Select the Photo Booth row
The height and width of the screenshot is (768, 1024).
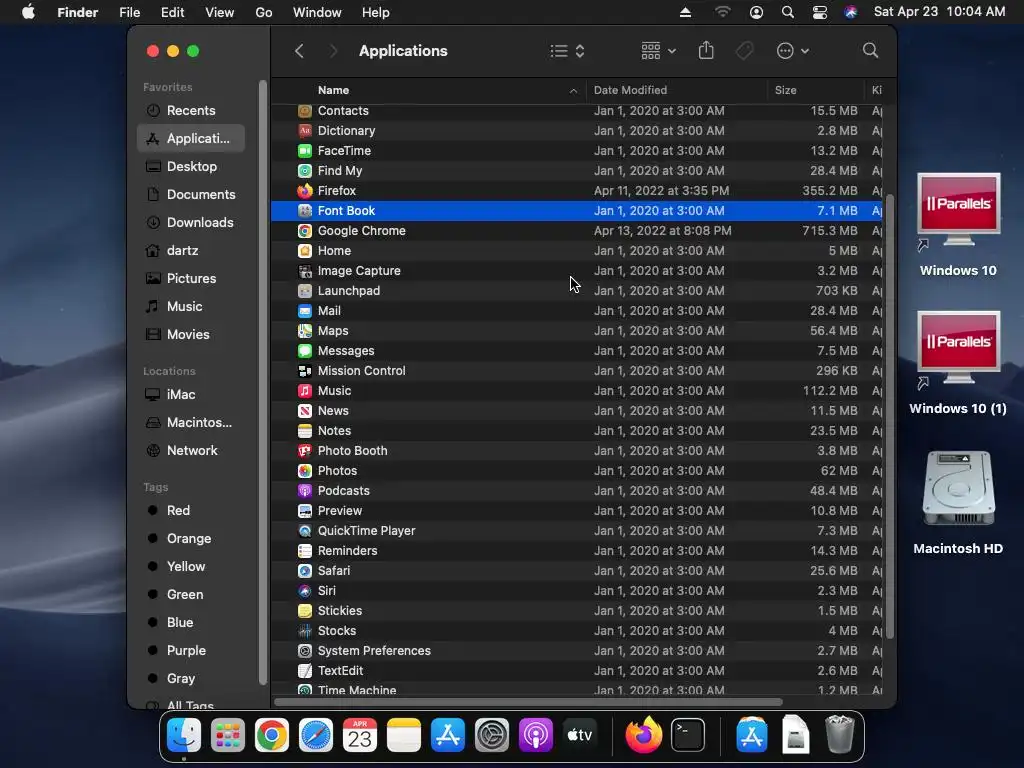(577, 451)
